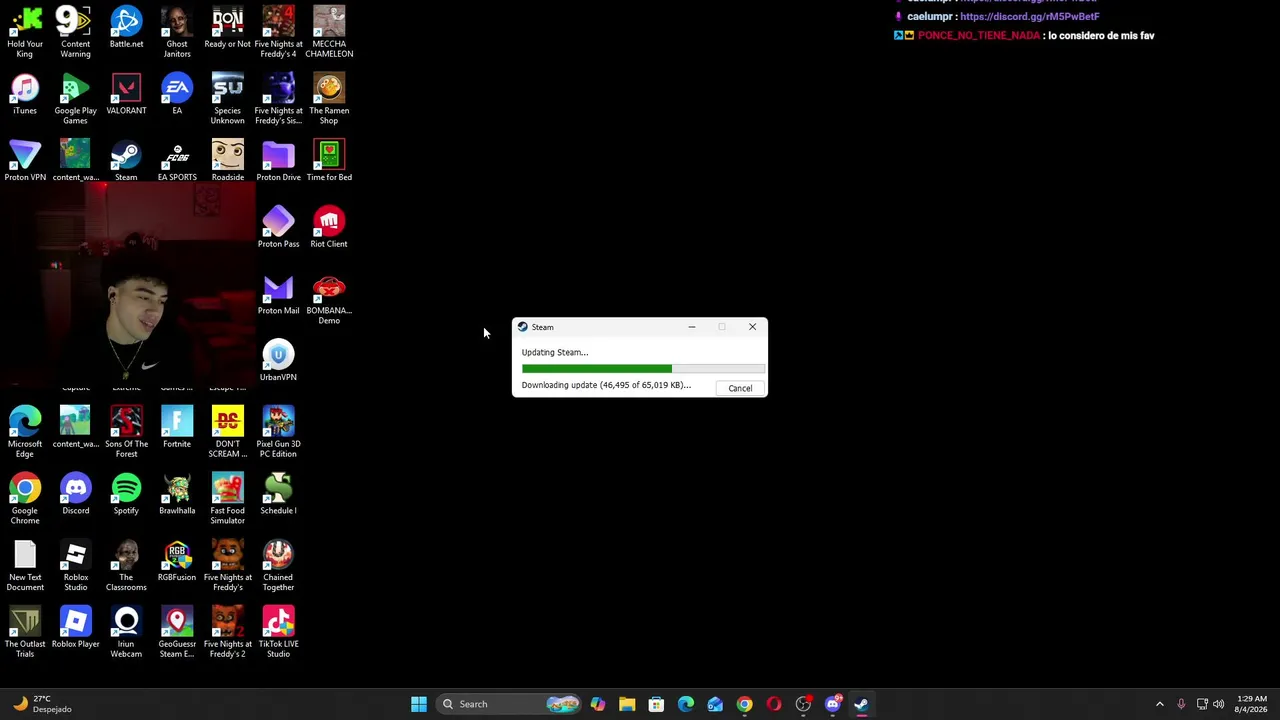
Task: Open File Explorer from the taskbar
Action: pyautogui.click(x=627, y=704)
